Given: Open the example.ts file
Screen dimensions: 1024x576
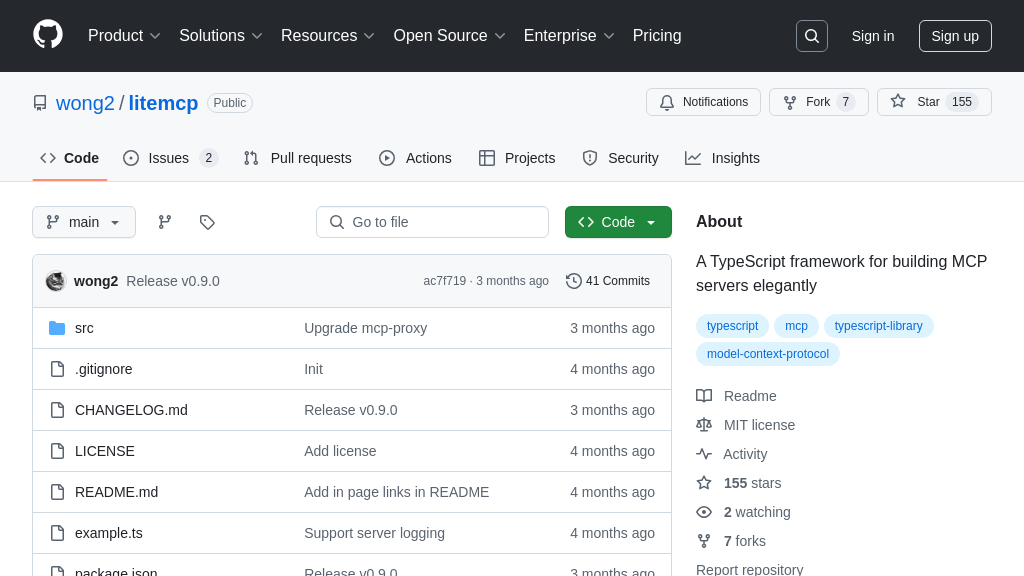Looking at the screenshot, I should 108,533.
